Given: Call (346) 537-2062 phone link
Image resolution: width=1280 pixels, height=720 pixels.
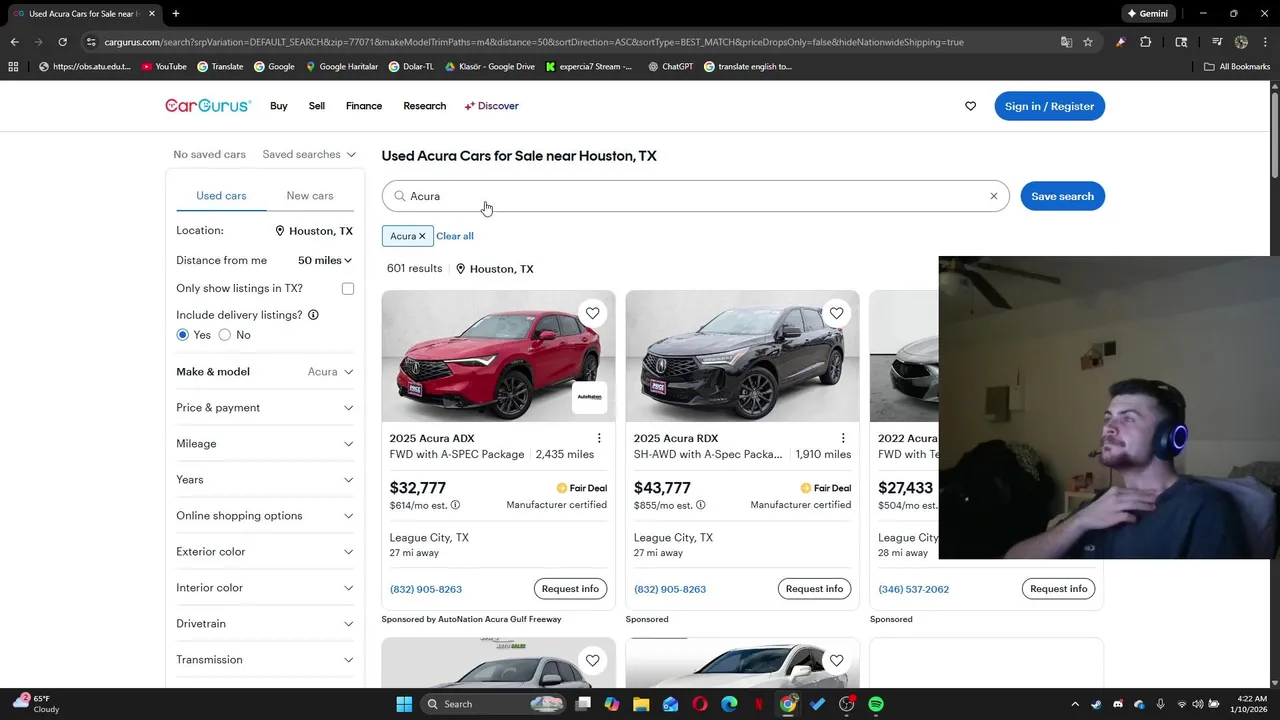Looking at the screenshot, I should coord(913,589).
